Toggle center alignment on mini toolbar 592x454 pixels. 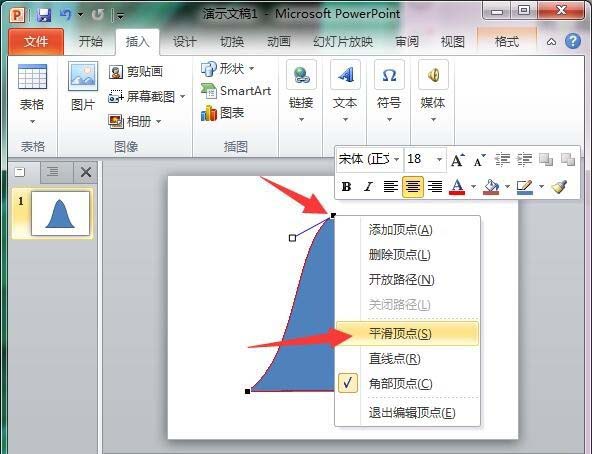coord(413,187)
